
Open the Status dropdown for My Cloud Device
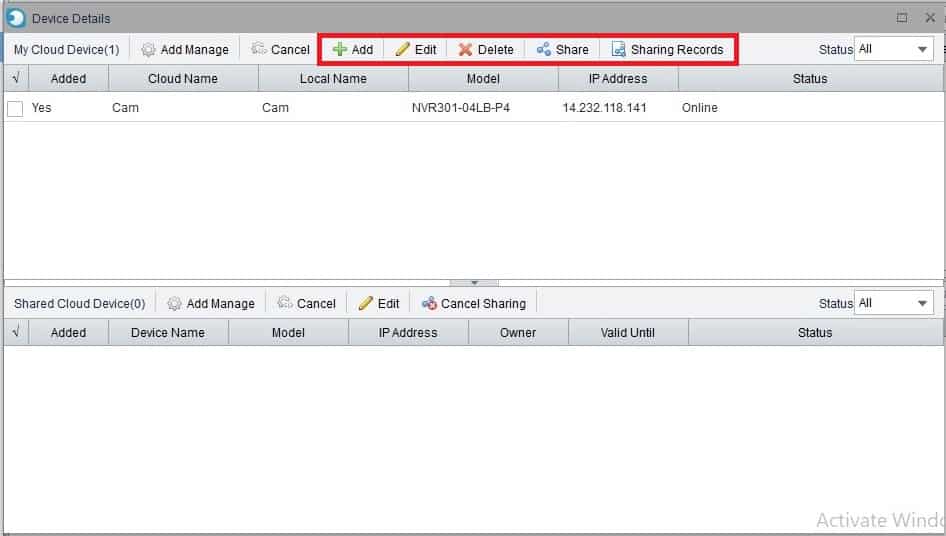[x=894, y=49]
